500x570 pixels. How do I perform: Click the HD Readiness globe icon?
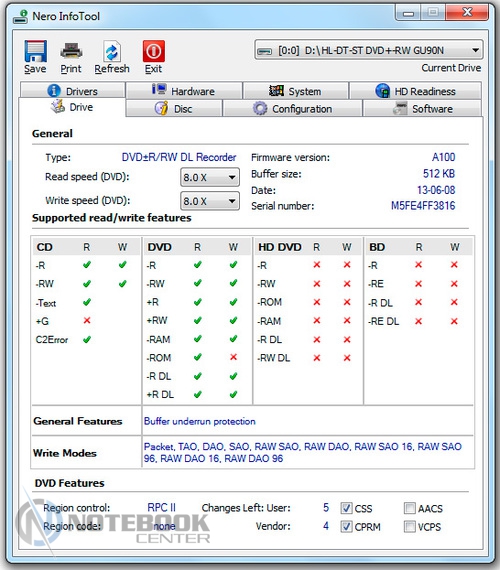point(383,91)
